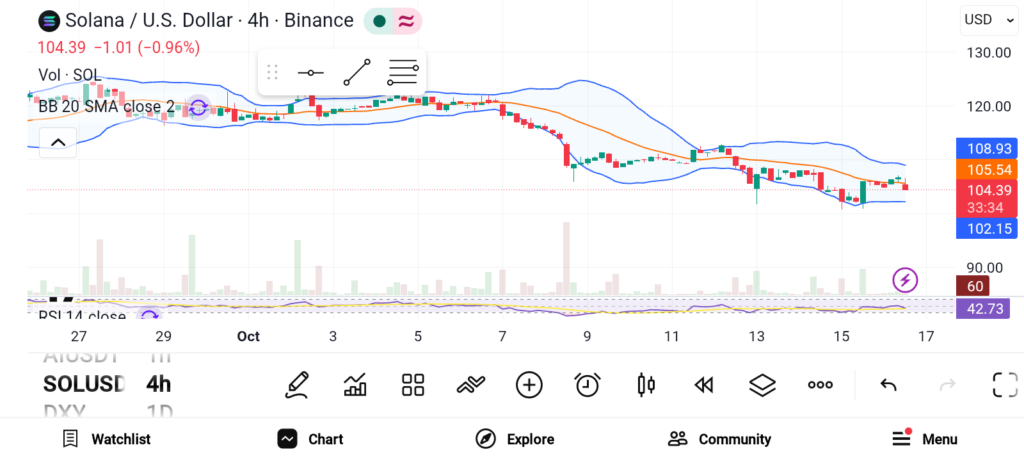The width and height of the screenshot is (1024, 461).
Task: Select the chart type line icon
Action: 471,385
